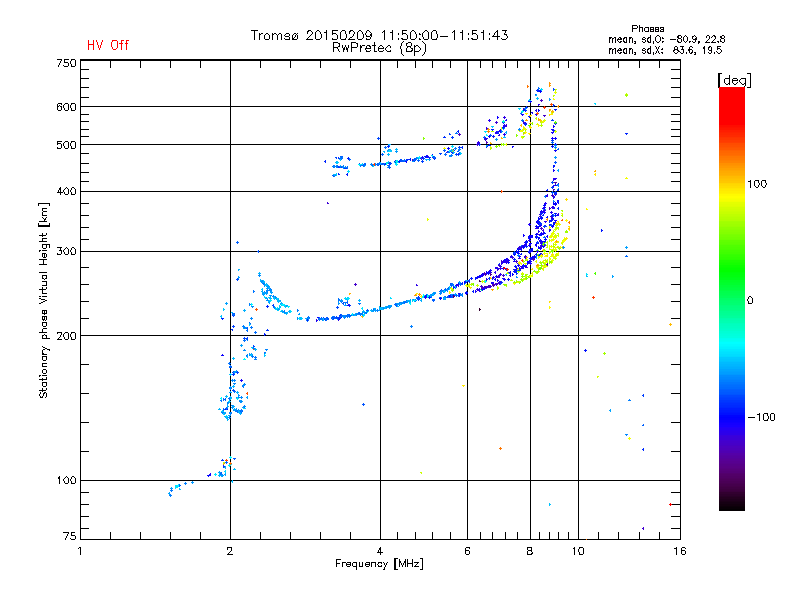Screen dimensions: 800x600
Task: Click the y-axis tick label '750'
Action: pos(66,63)
